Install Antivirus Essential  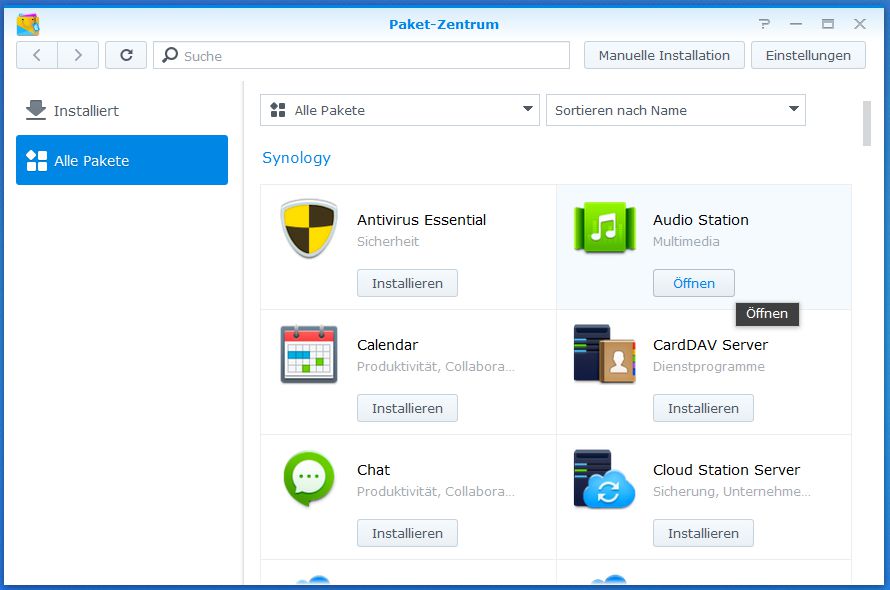pyautogui.click(x=408, y=283)
